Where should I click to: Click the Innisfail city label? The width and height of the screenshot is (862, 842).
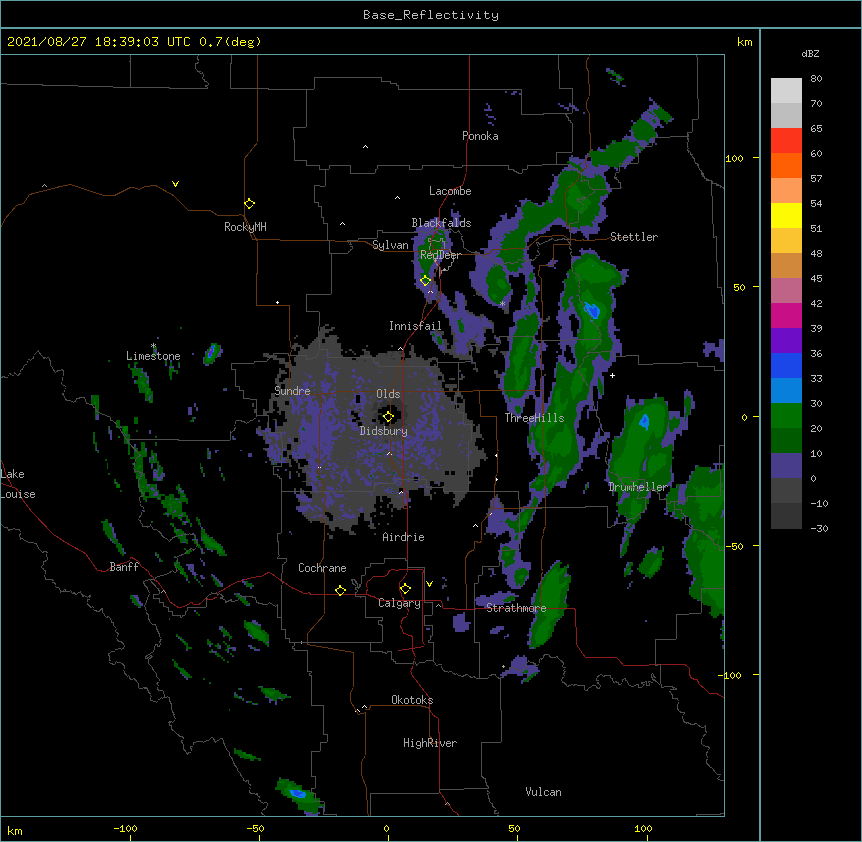(x=415, y=326)
